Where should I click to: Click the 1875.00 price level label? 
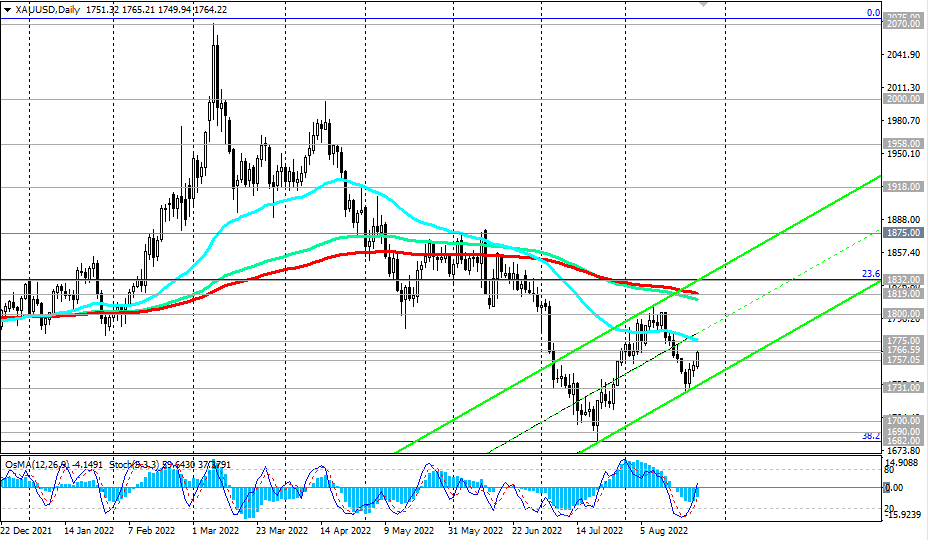[x=902, y=232]
